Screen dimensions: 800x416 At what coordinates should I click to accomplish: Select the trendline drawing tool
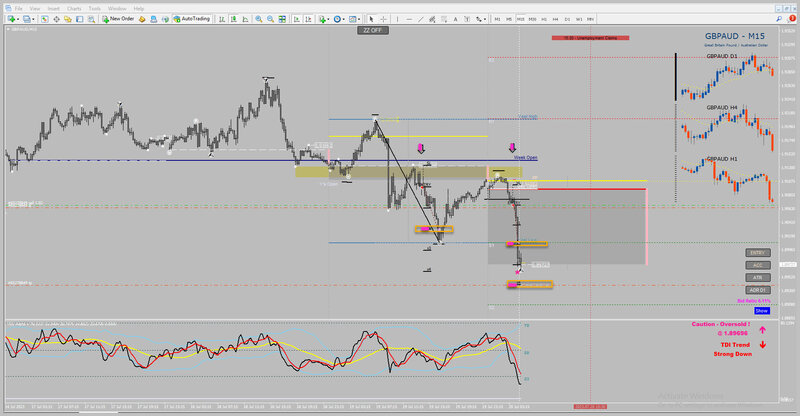click(x=421, y=19)
